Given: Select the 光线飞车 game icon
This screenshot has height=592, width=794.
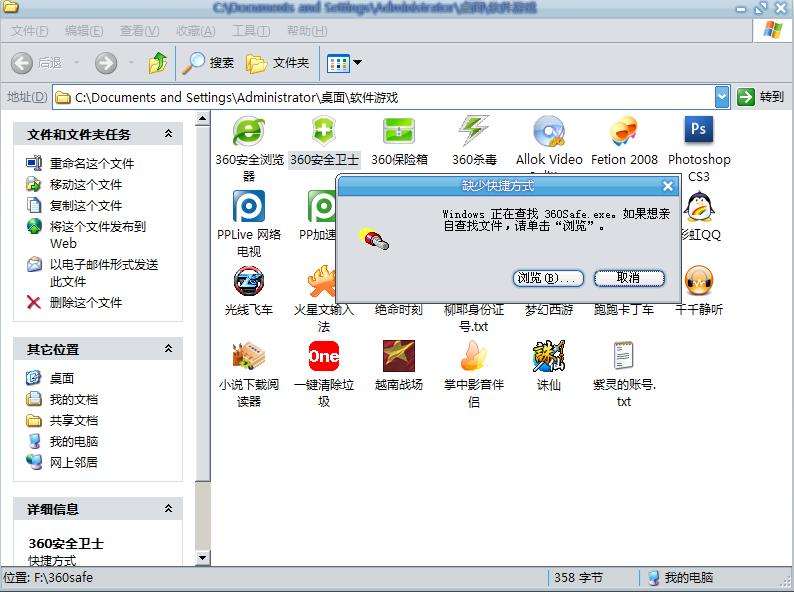Looking at the screenshot, I should (249, 281).
